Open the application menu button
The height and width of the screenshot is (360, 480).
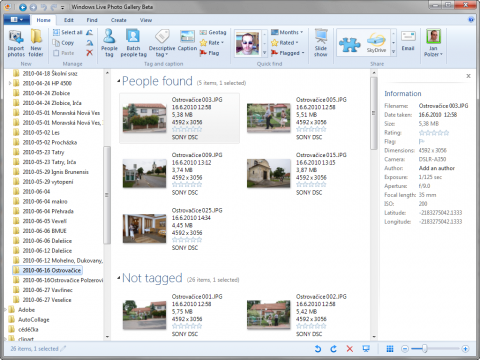(x=17, y=20)
